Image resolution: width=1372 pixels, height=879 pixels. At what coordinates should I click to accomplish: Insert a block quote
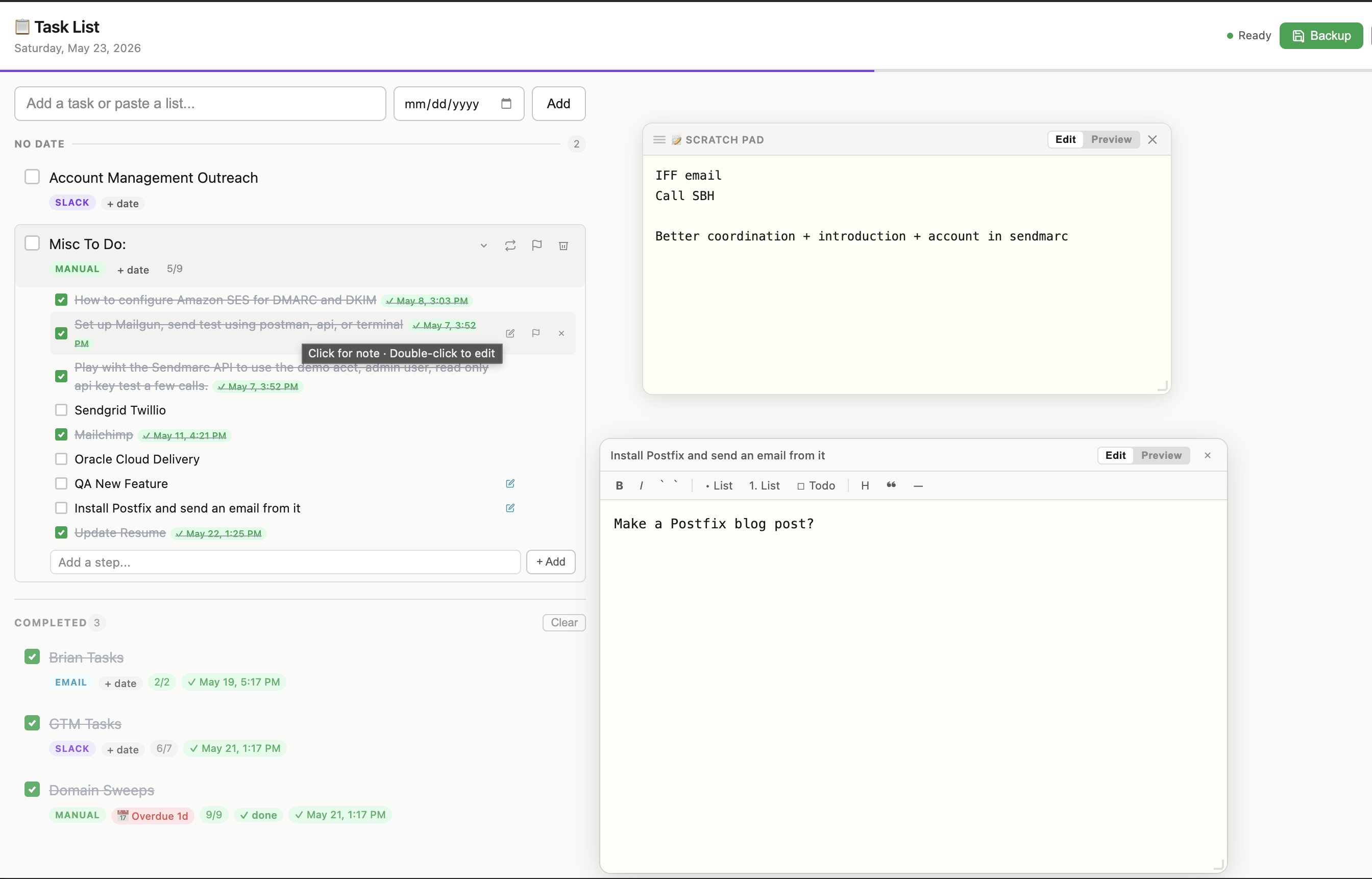[x=892, y=486]
